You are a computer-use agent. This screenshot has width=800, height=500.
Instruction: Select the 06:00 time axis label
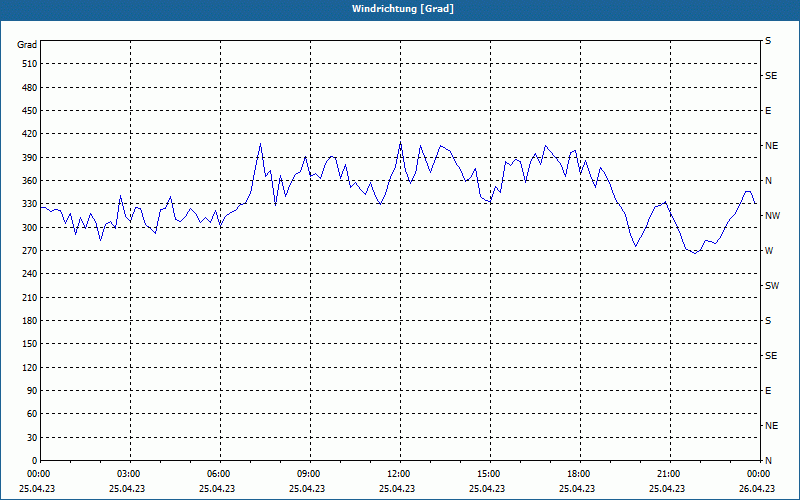coord(219,474)
